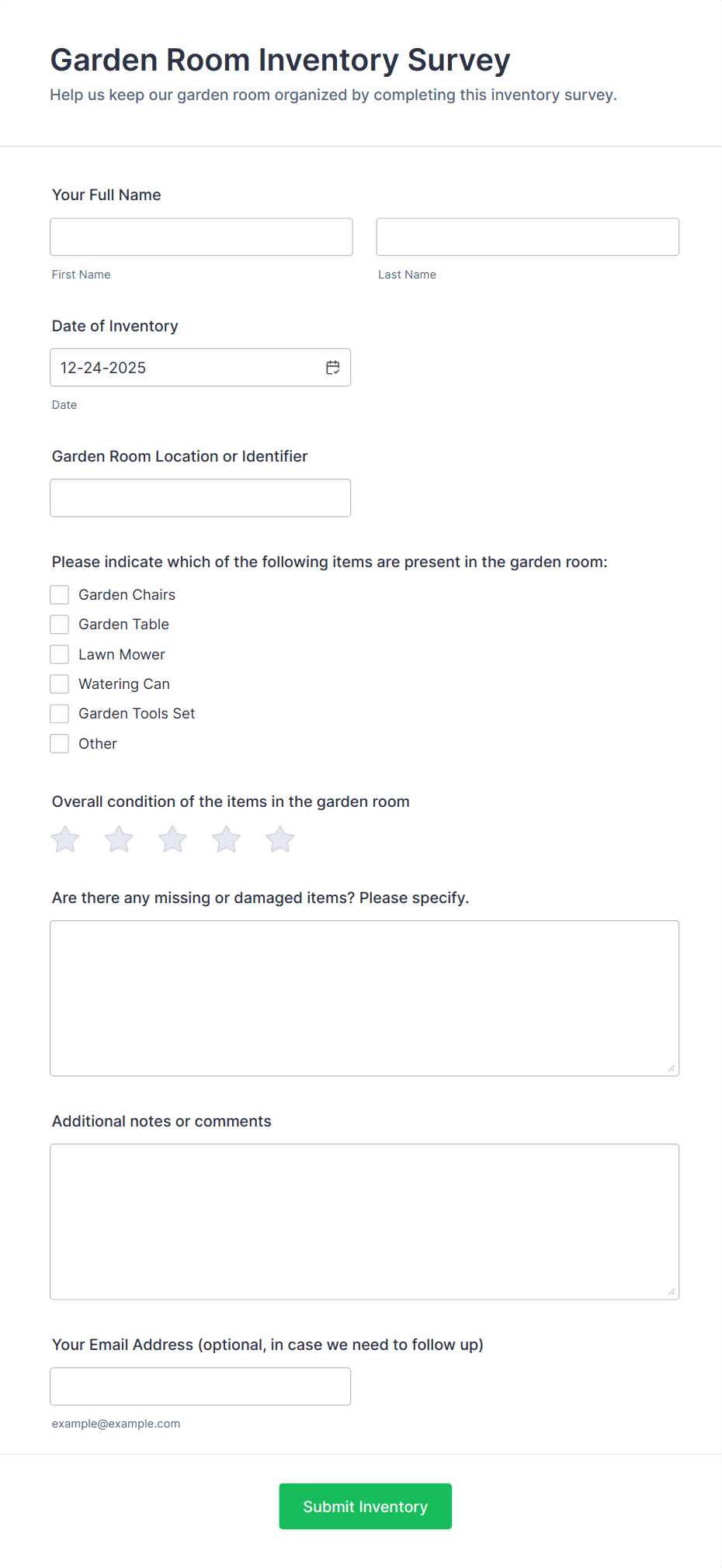Open the calendar date picker icon
The image size is (722, 1568).
pyautogui.click(x=333, y=367)
